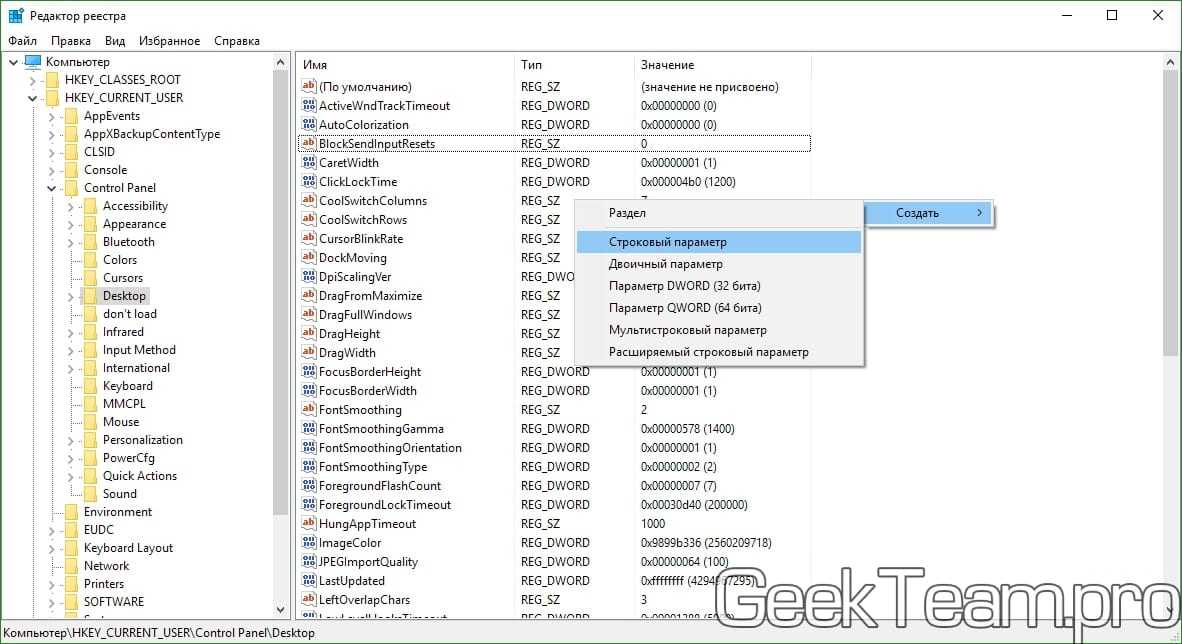Click the AppEvents folder icon

click(71, 115)
